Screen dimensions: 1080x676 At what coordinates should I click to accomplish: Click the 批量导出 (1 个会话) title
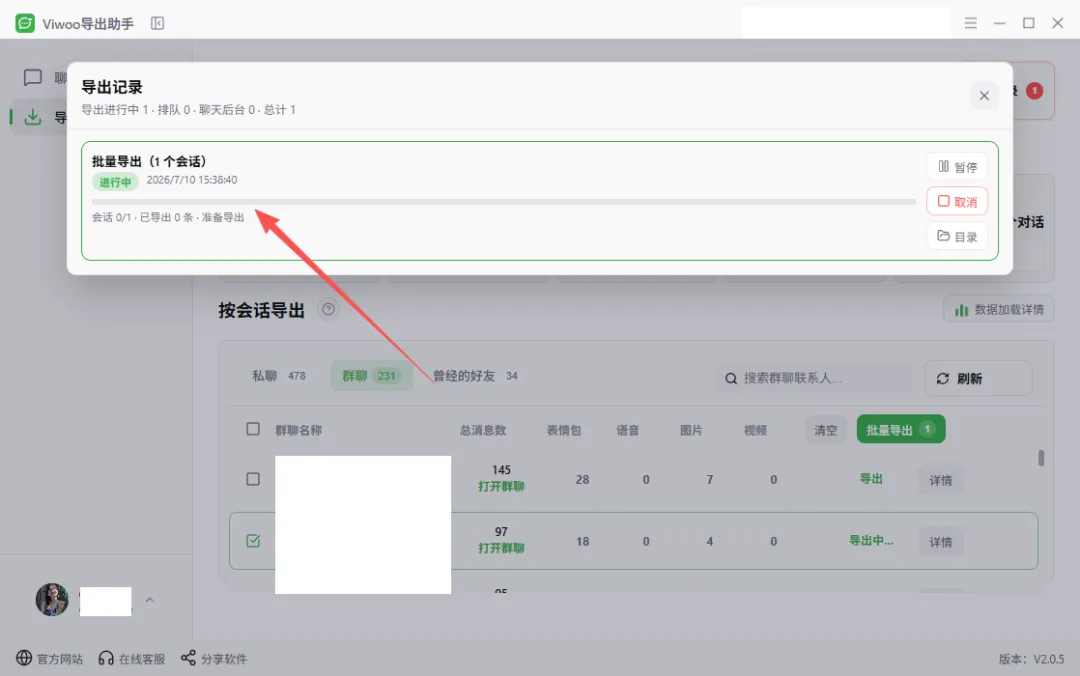pyautogui.click(x=149, y=161)
